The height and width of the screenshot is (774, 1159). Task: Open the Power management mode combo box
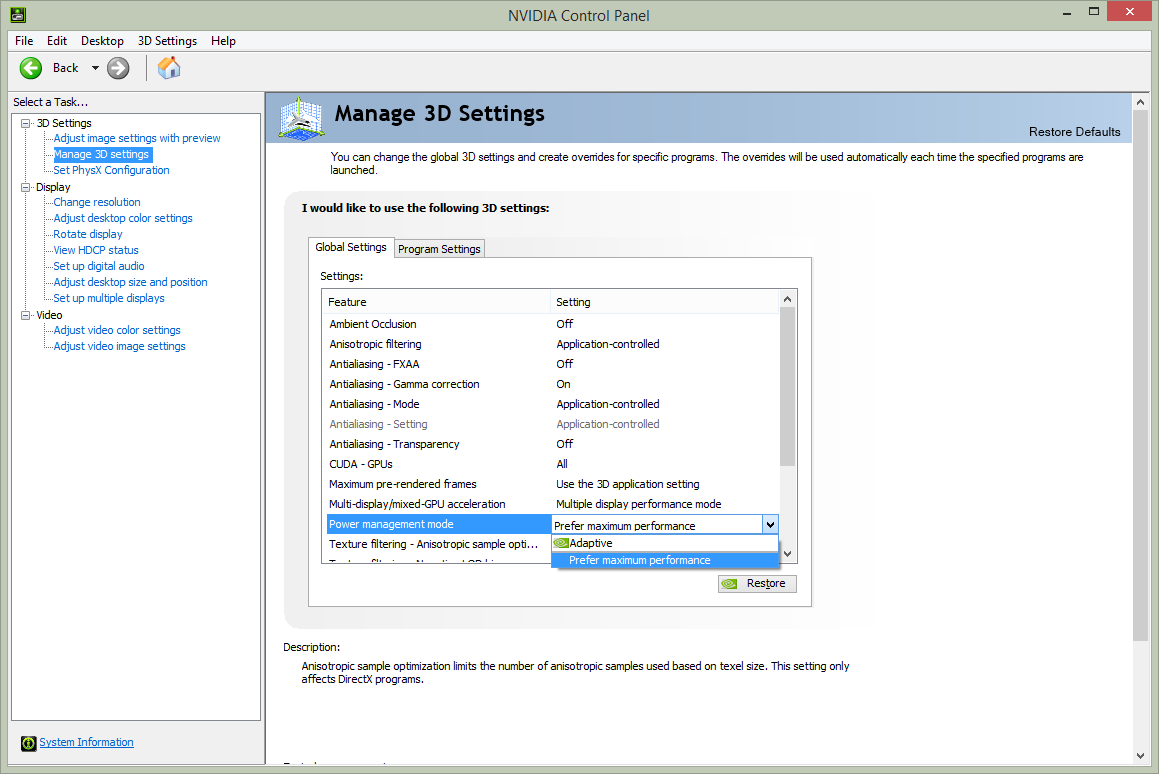click(x=665, y=525)
